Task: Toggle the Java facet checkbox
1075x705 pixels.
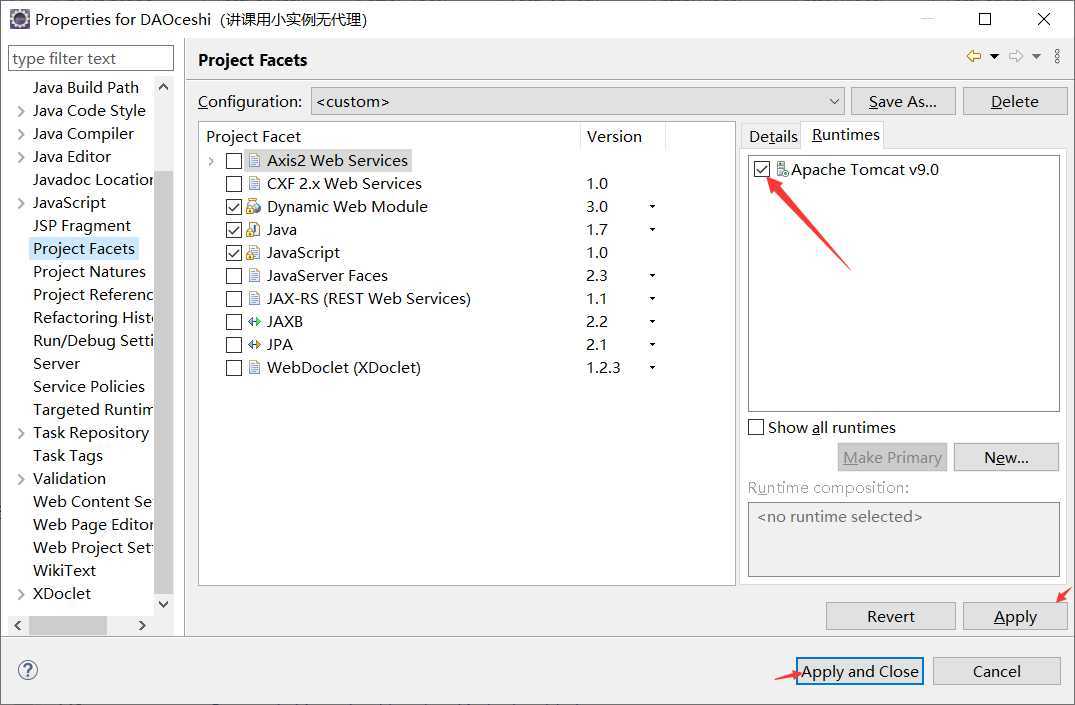Action: [234, 230]
